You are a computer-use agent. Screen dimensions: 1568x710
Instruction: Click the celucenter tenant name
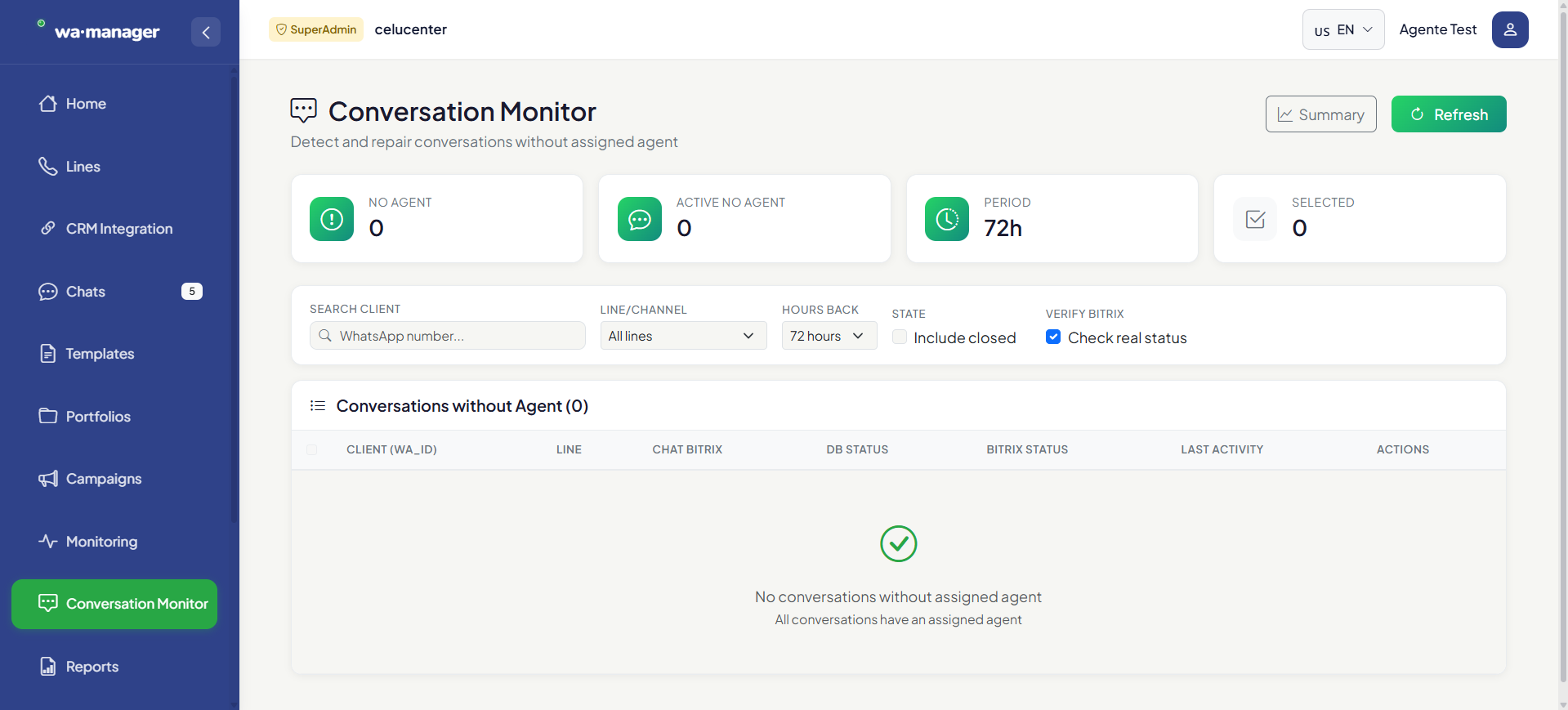(x=411, y=29)
